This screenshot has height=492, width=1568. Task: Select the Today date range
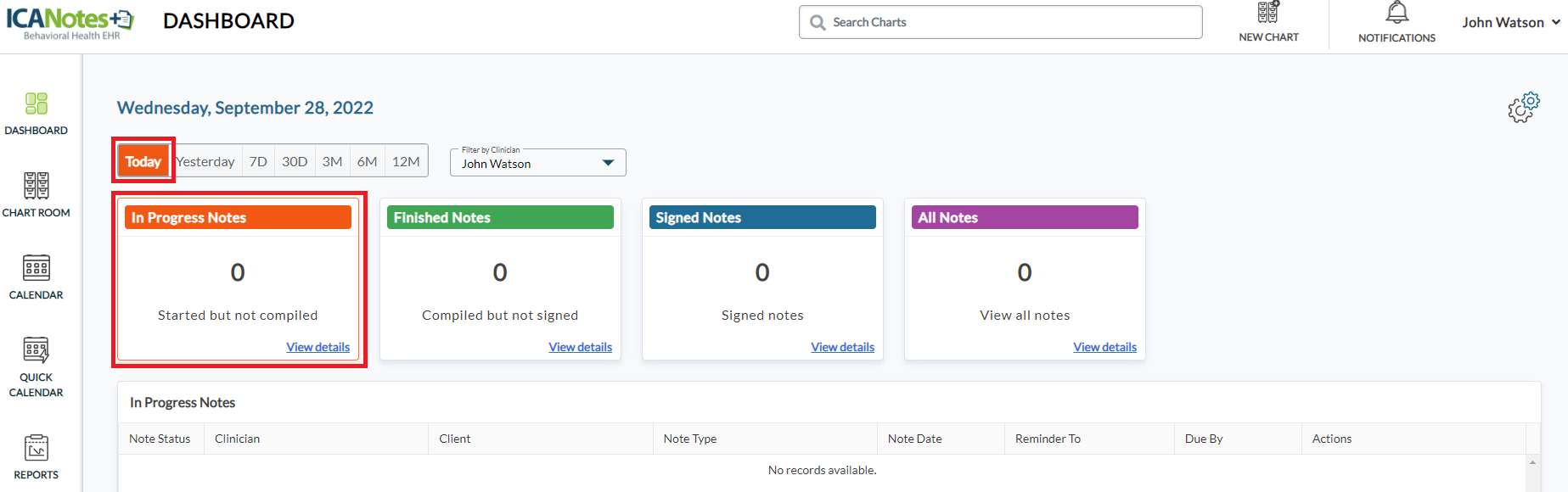(143, 161)
